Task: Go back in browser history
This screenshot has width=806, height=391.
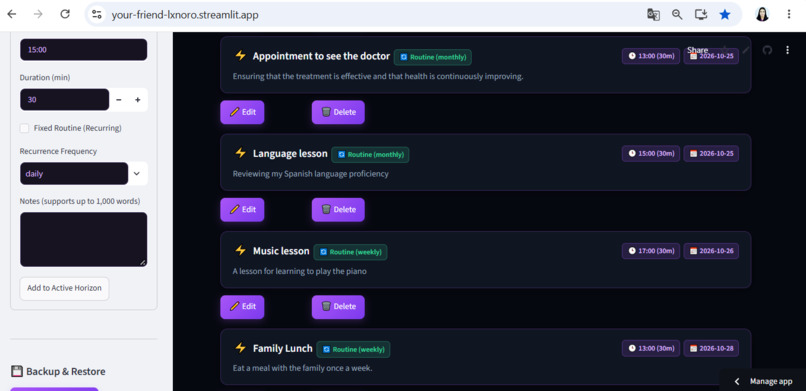Action: click(x=11, y=14)
